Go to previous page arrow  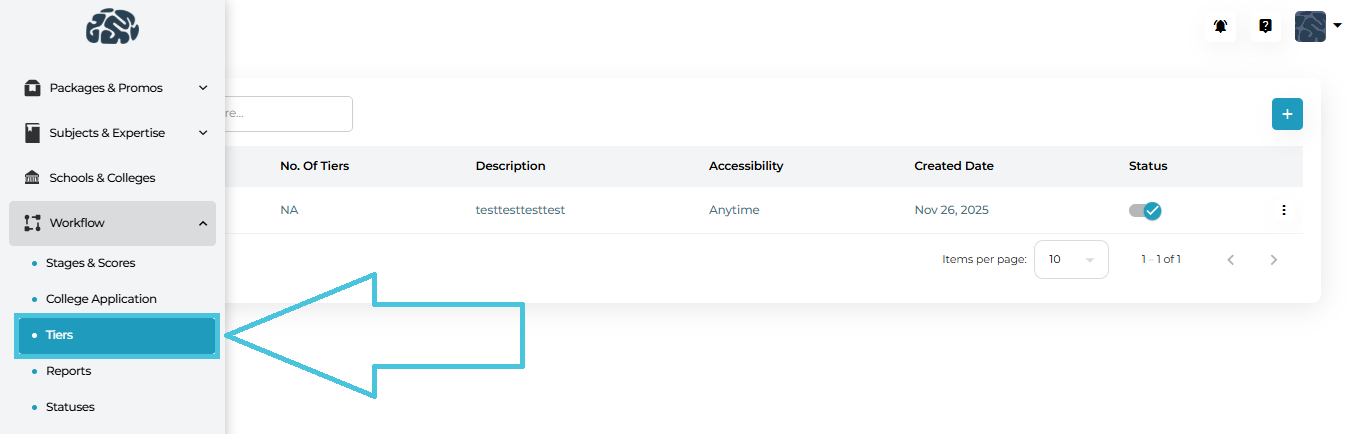1230,260
